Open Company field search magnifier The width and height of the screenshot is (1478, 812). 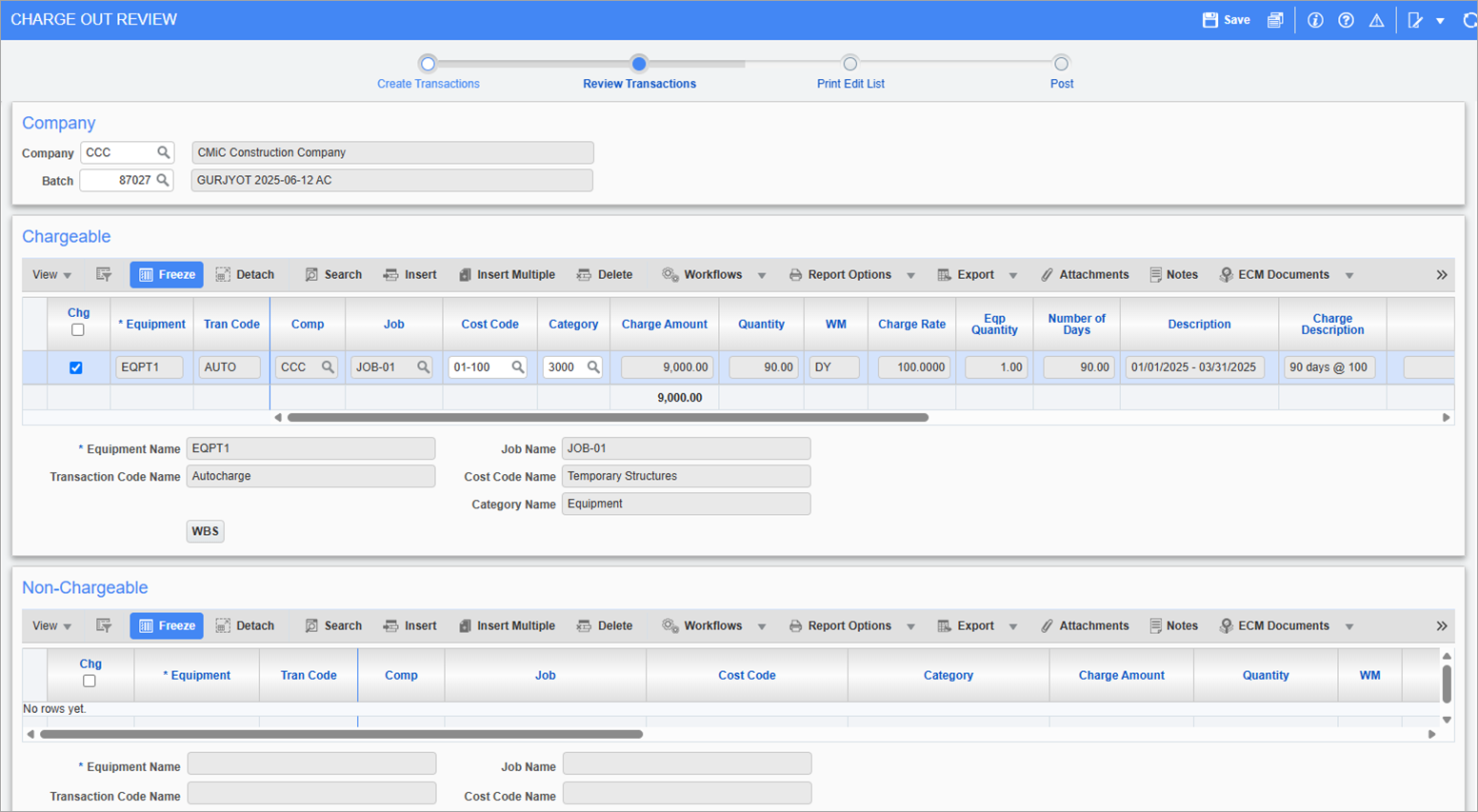[x=164, y=152]
